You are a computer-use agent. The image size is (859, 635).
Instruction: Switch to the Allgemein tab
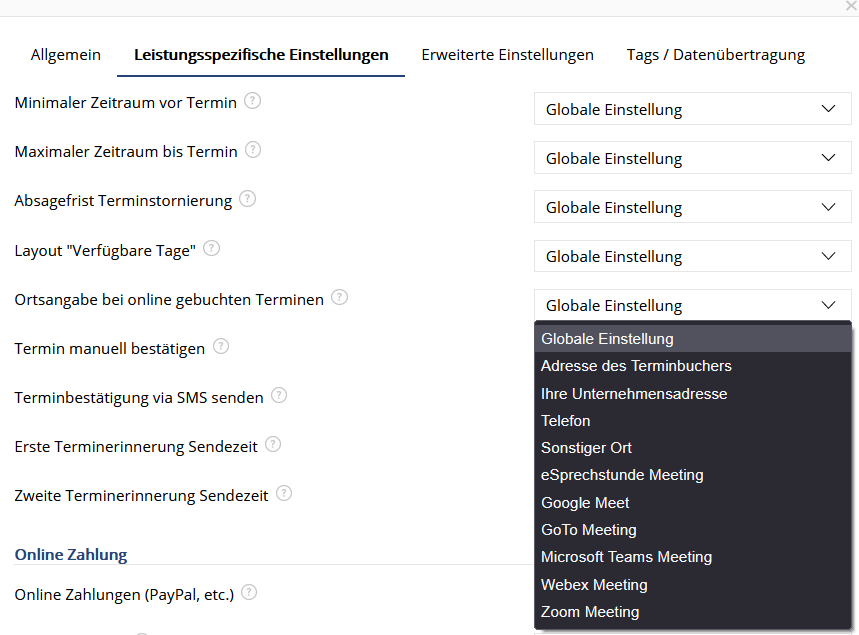(x=66, y=55)
